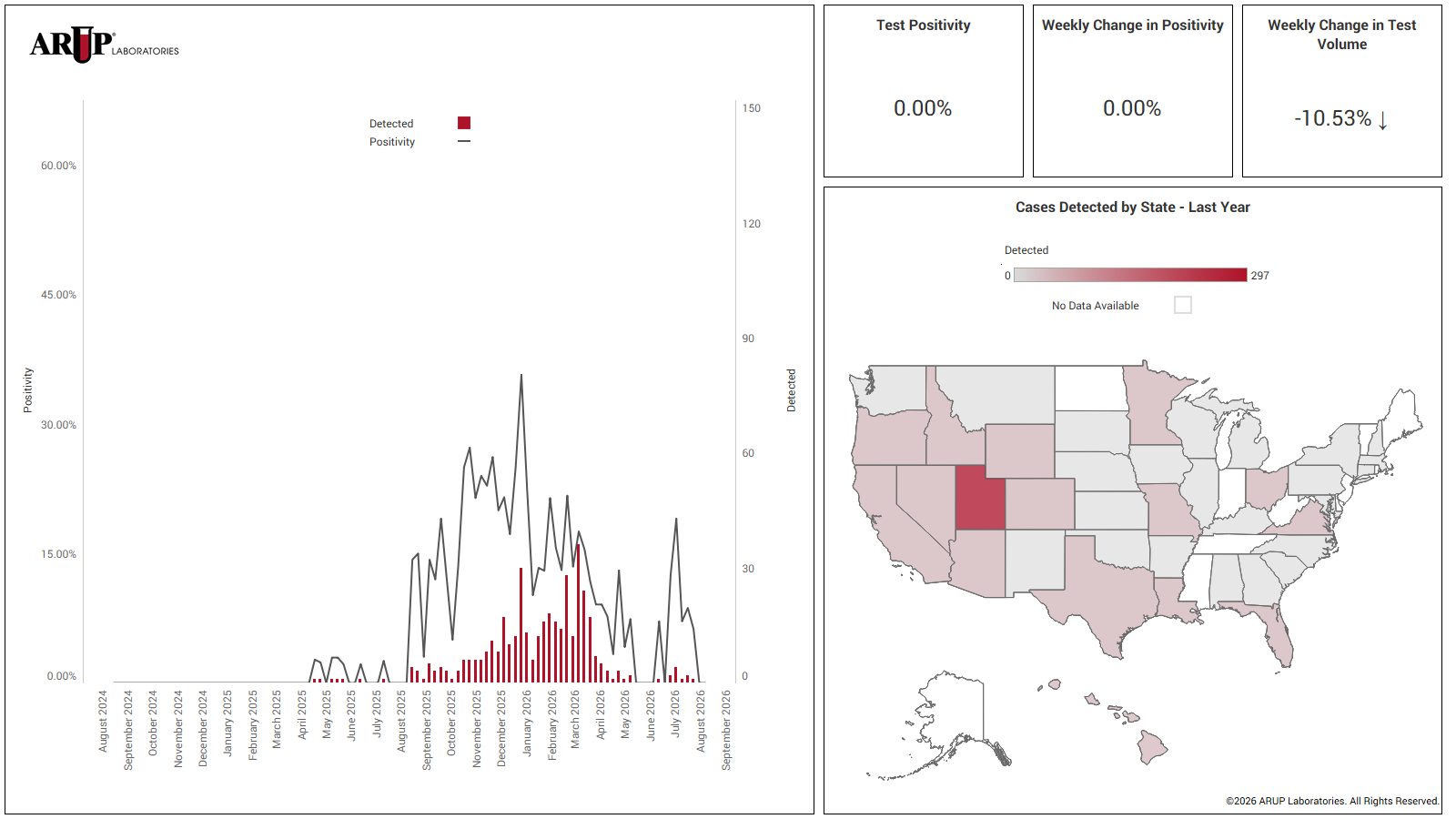Click the "July 2025" x-axis label

click(x=377, y=713)
